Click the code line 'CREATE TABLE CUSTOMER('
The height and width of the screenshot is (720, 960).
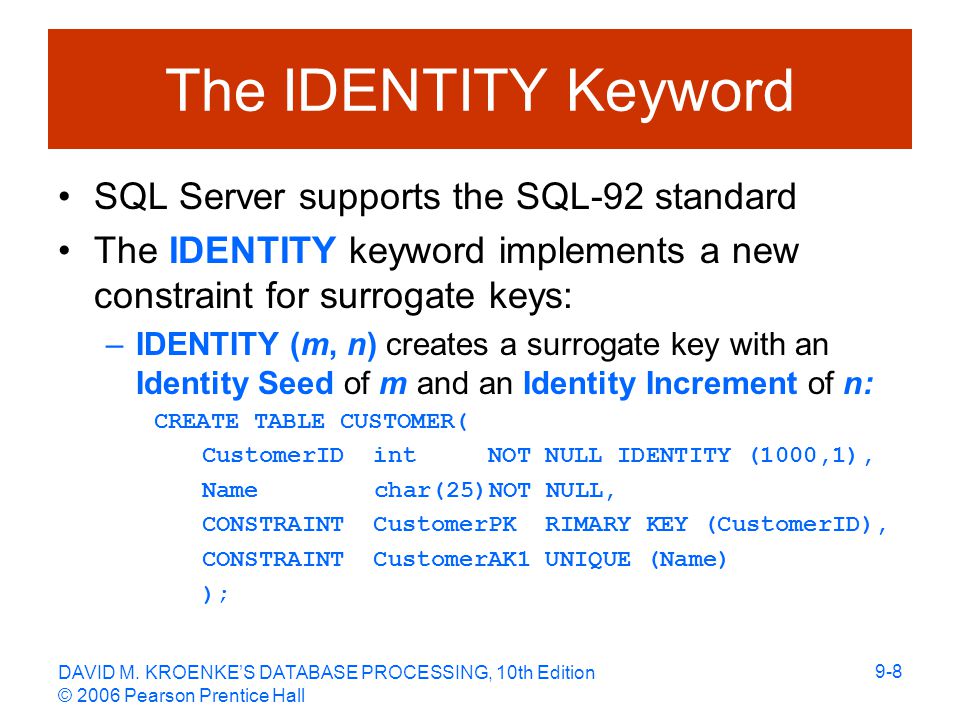click(311, 421)
